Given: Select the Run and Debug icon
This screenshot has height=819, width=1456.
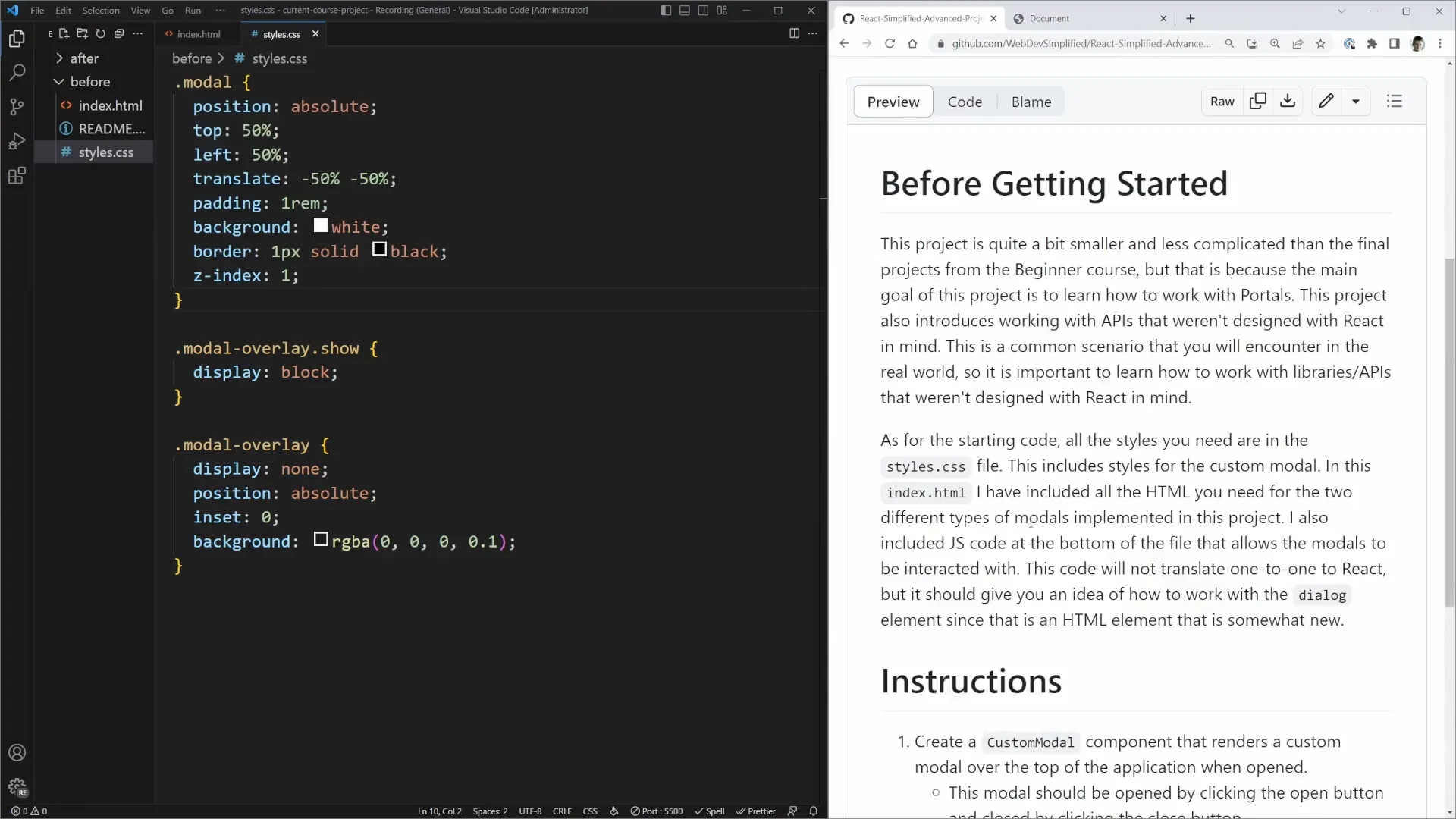Looking at the screenshot, I should [x=17, y=141].
